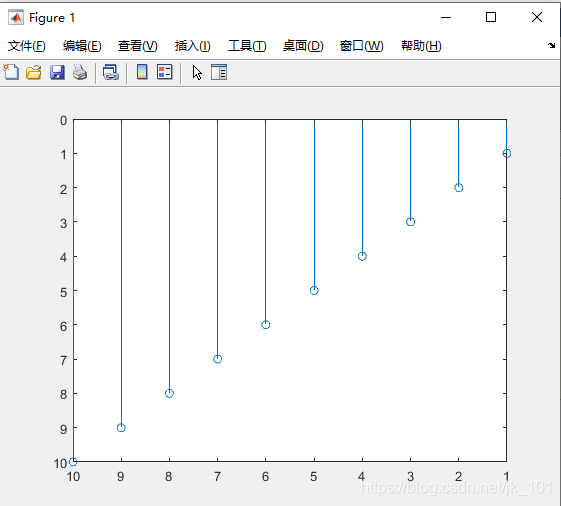This screenshot has width=561, height=506.
Task: Select the stem marker at value 9
Action: coord(121,428)
